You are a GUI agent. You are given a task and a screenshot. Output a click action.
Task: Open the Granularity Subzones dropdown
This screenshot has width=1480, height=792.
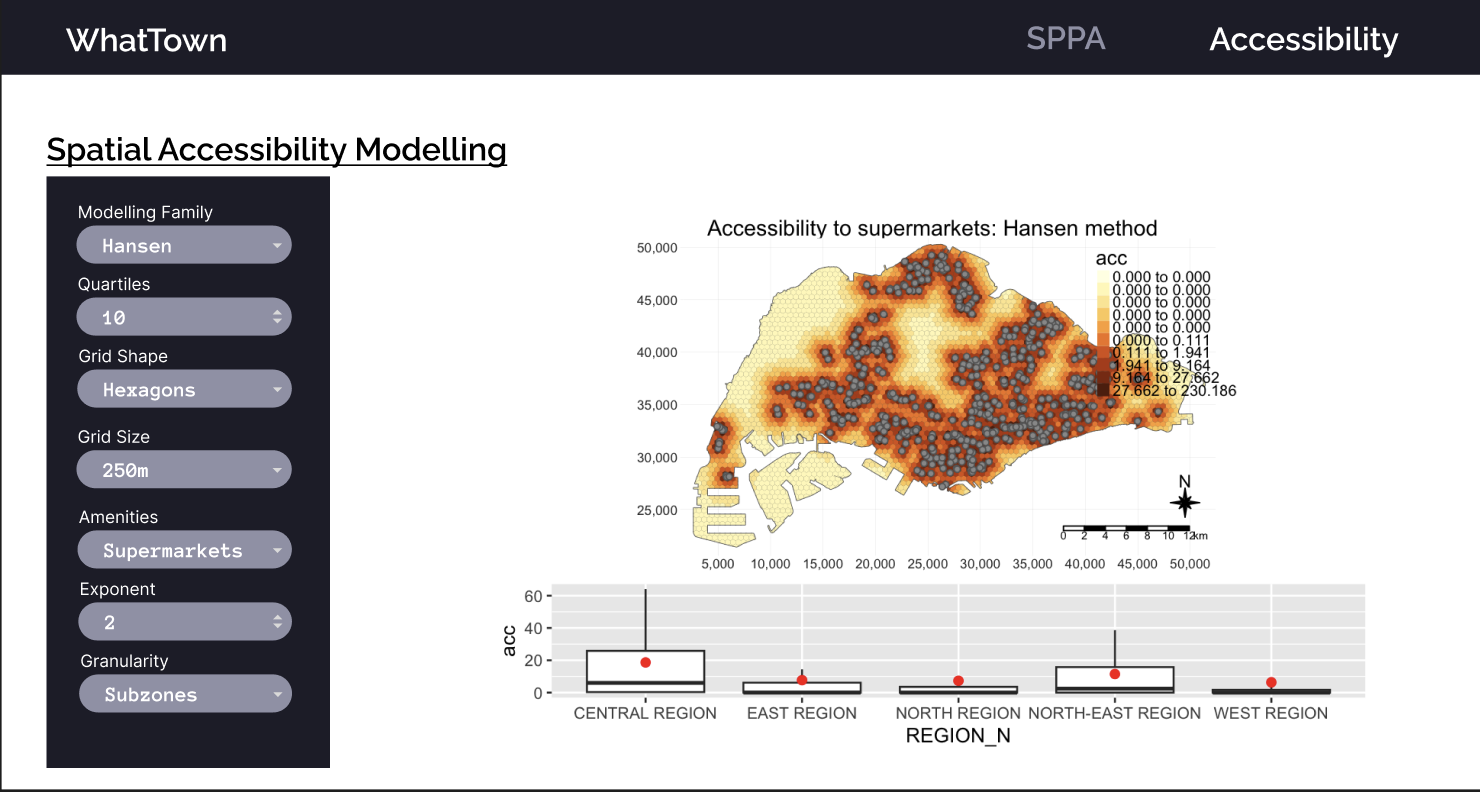184,694
